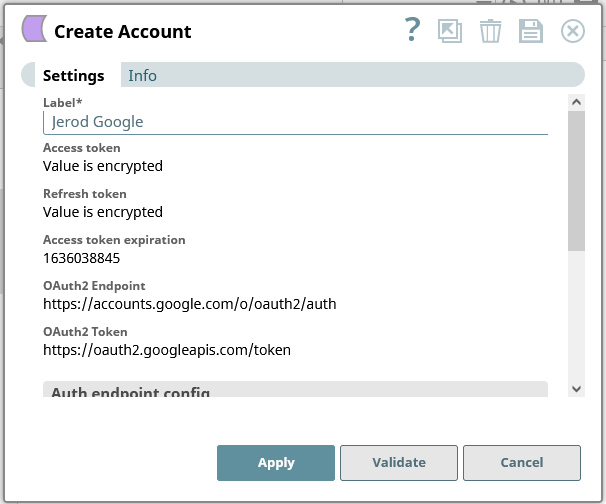Select the Refresh token encrypted value
This screenshot has width=606, height=504.
[103, 212]
